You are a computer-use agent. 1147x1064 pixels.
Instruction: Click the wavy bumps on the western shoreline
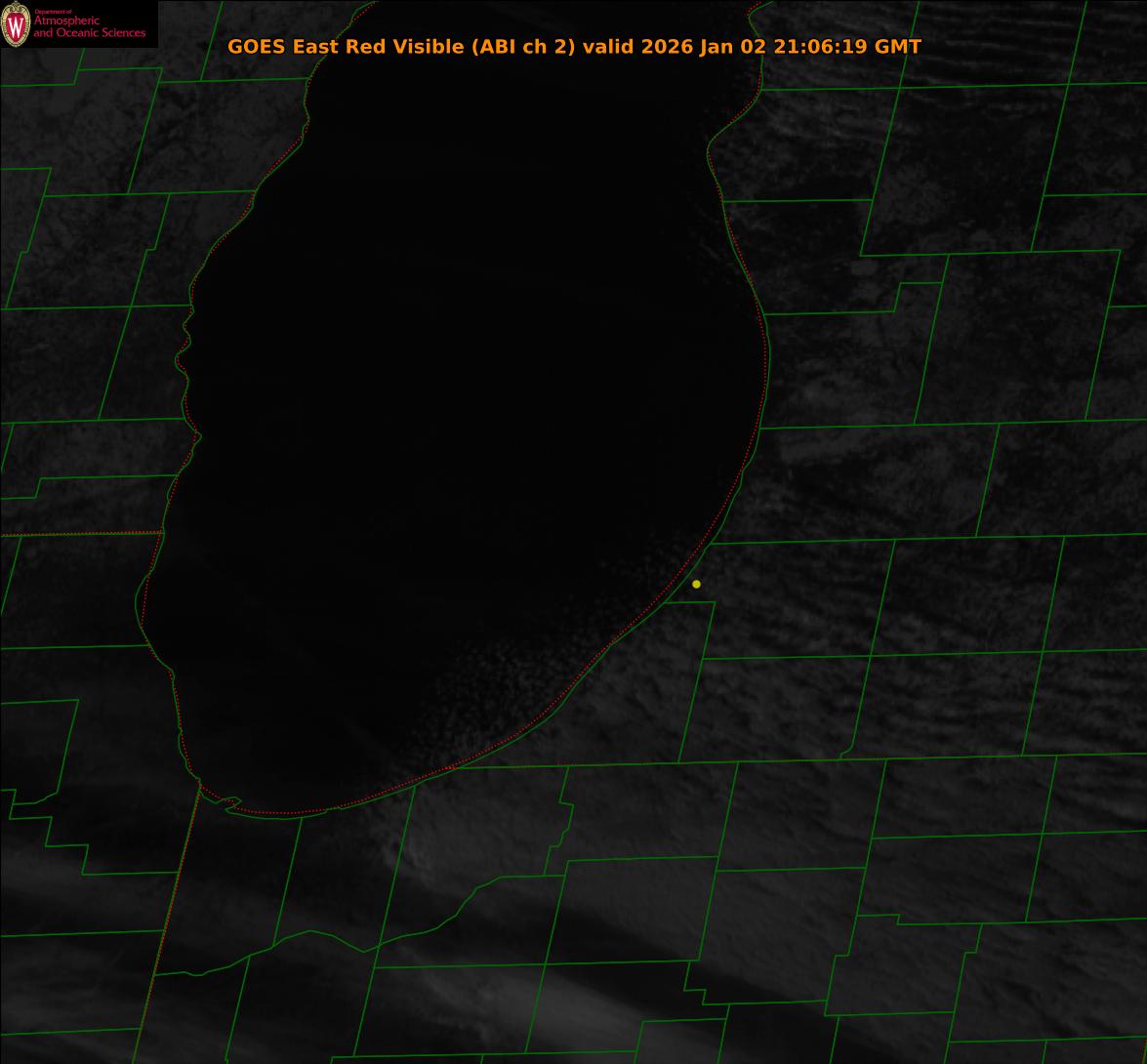point(185,351)
